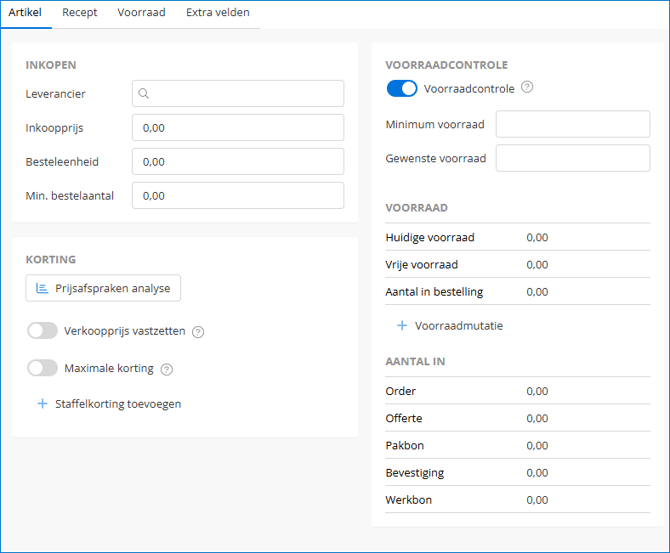Click into the Min. bestelaantal field
Image resolution: width=670 pixels, height=553 pixels.
238,196
